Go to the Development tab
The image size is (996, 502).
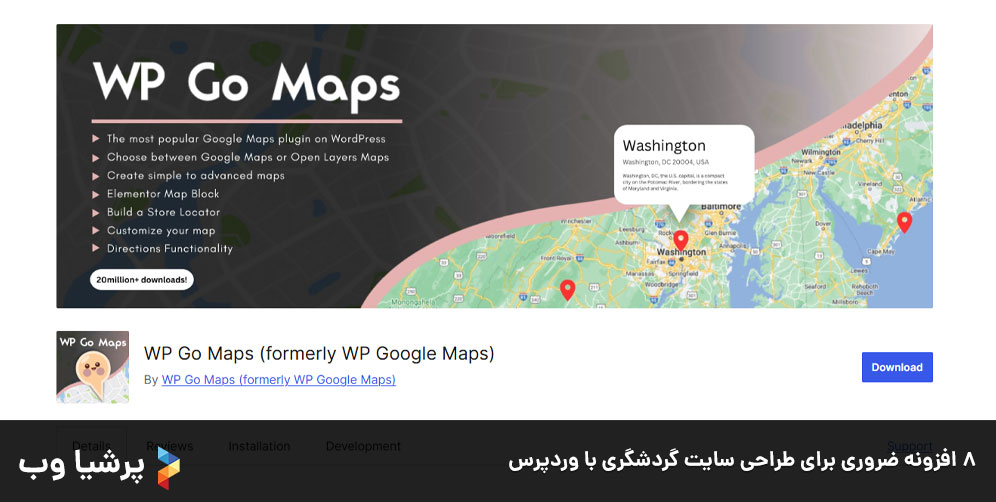(x=363, y=446)
